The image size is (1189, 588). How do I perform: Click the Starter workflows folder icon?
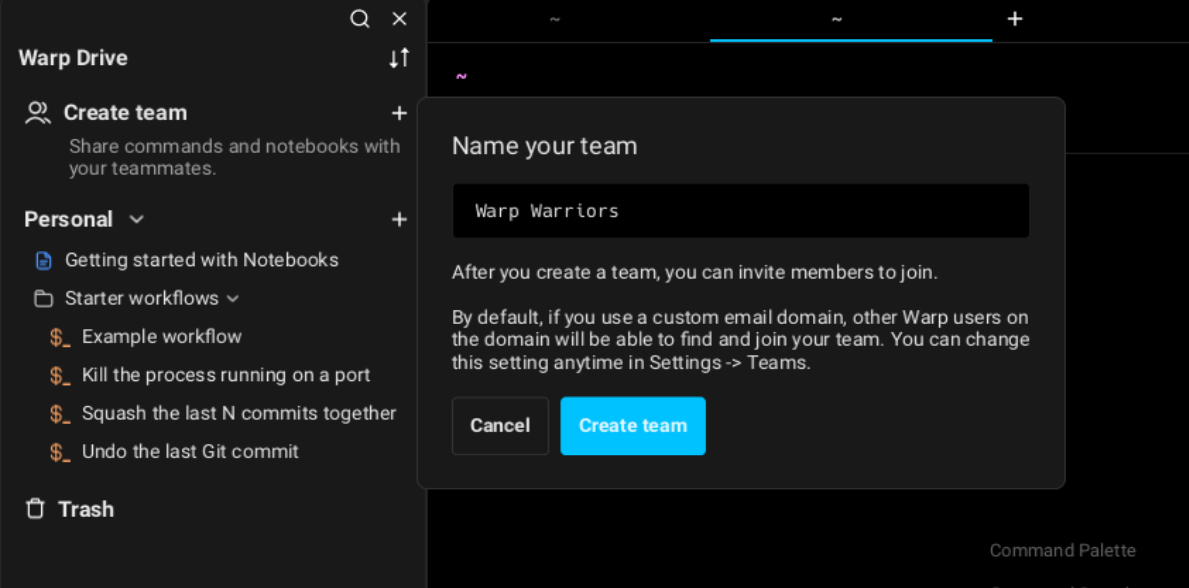click(44, 299)
